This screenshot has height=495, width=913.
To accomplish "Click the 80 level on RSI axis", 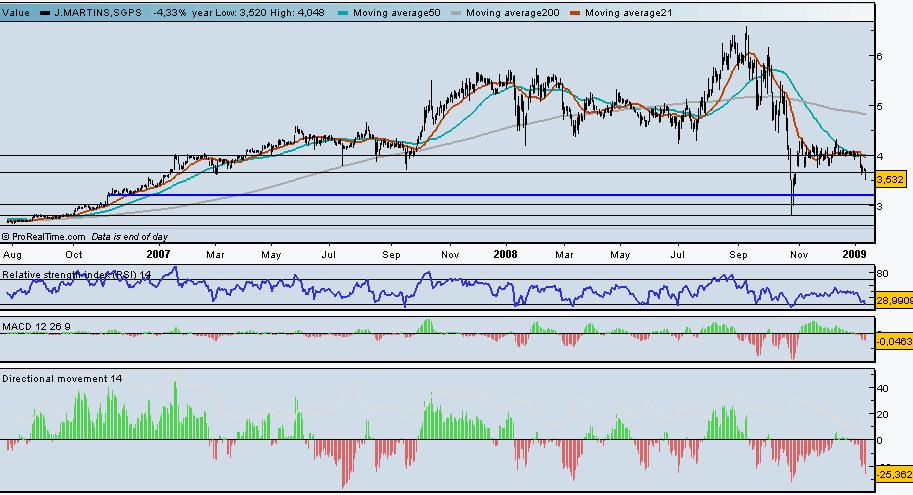I will (x=882, y=274).
